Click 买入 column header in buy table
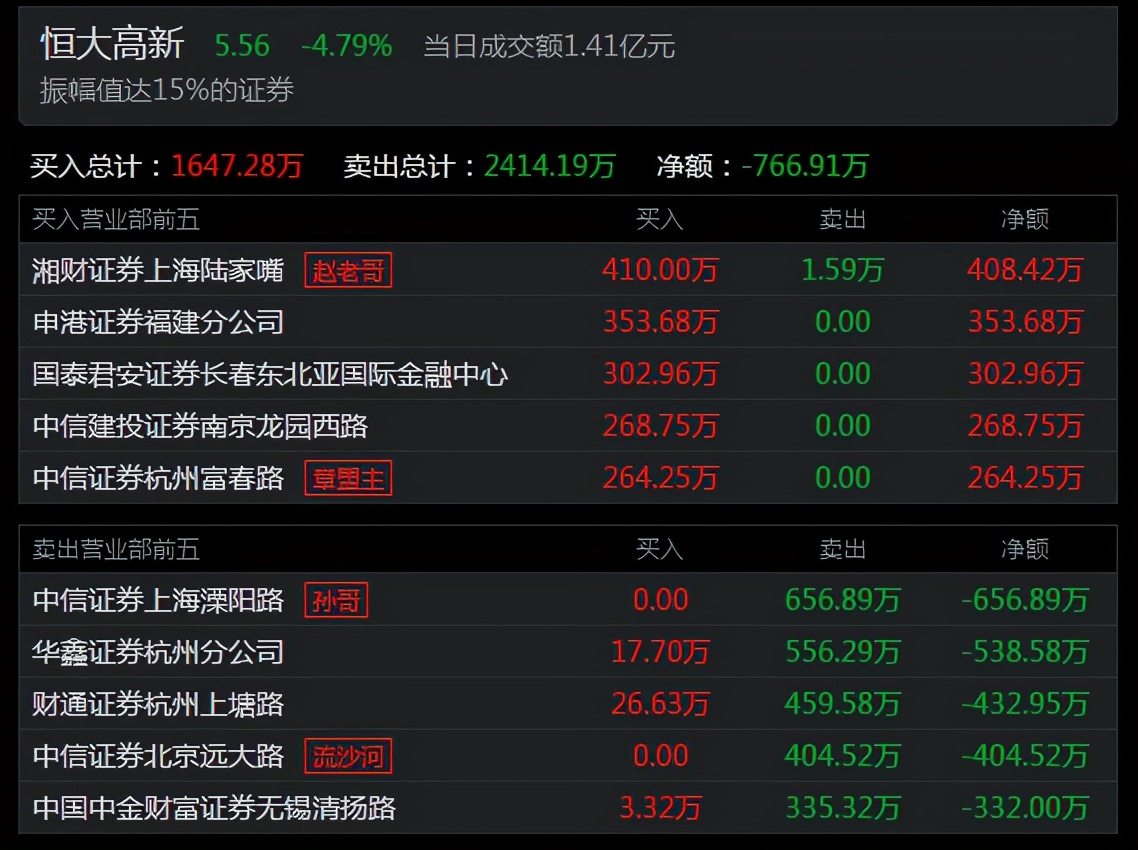Screen dimensions: 1138x850 coord(660,219)
